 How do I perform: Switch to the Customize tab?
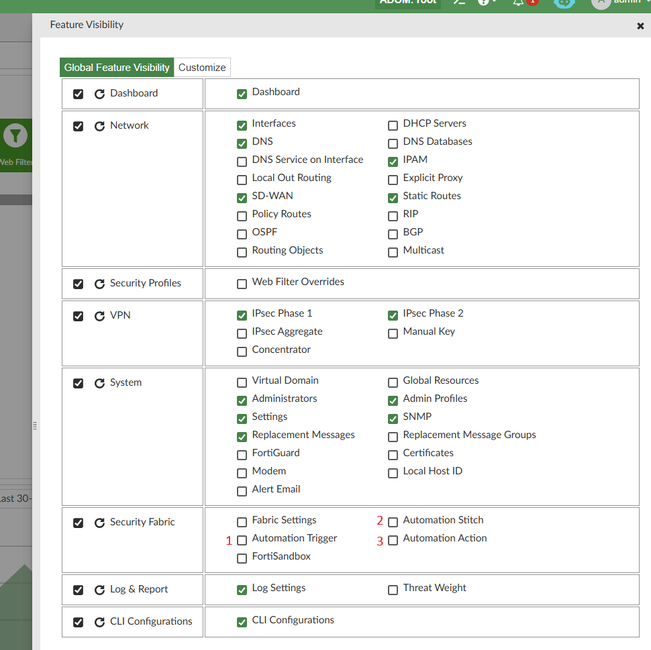click(202, 68)
